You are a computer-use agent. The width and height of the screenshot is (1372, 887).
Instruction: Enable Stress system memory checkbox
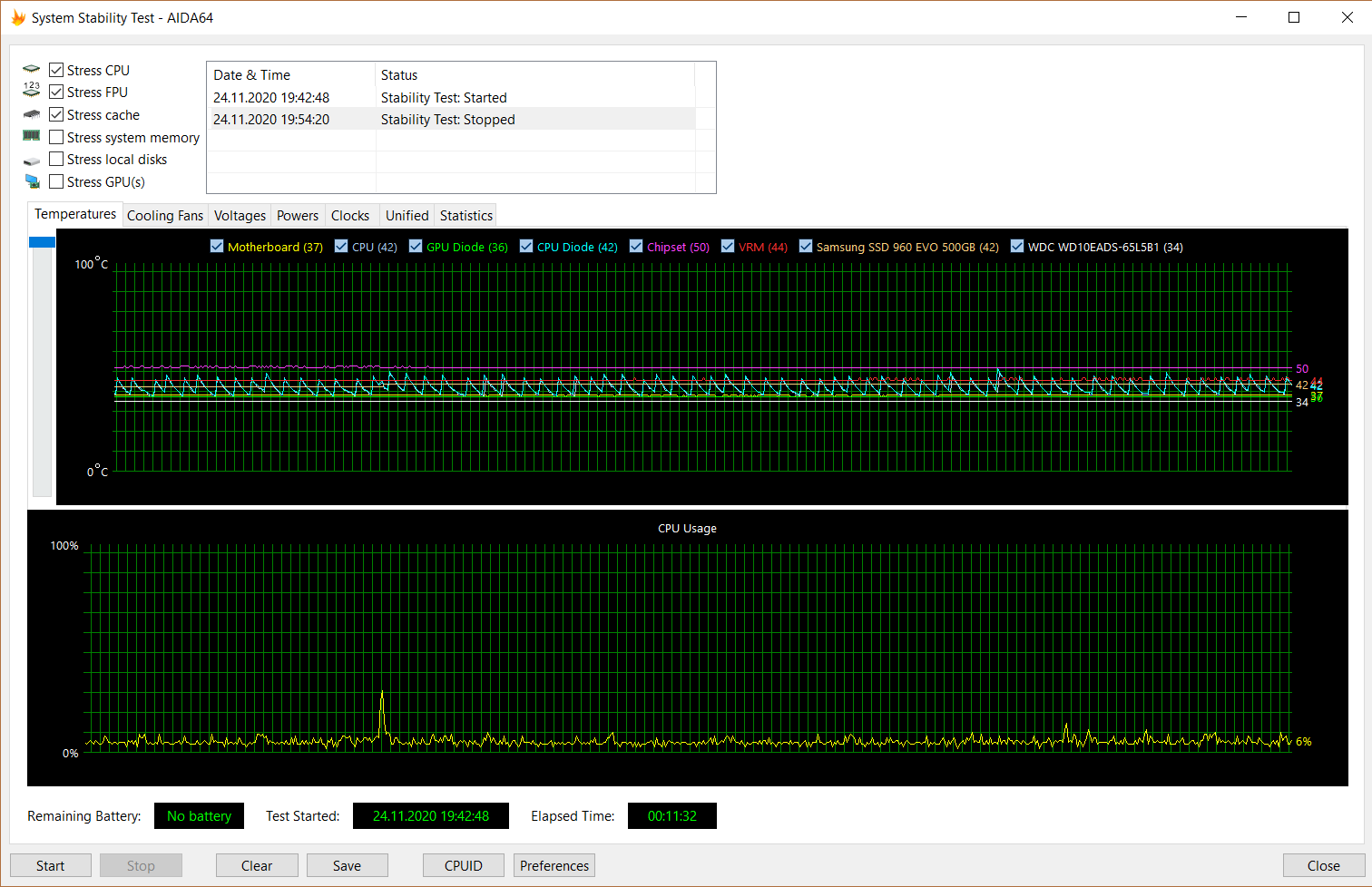click(x=56, y=137)
